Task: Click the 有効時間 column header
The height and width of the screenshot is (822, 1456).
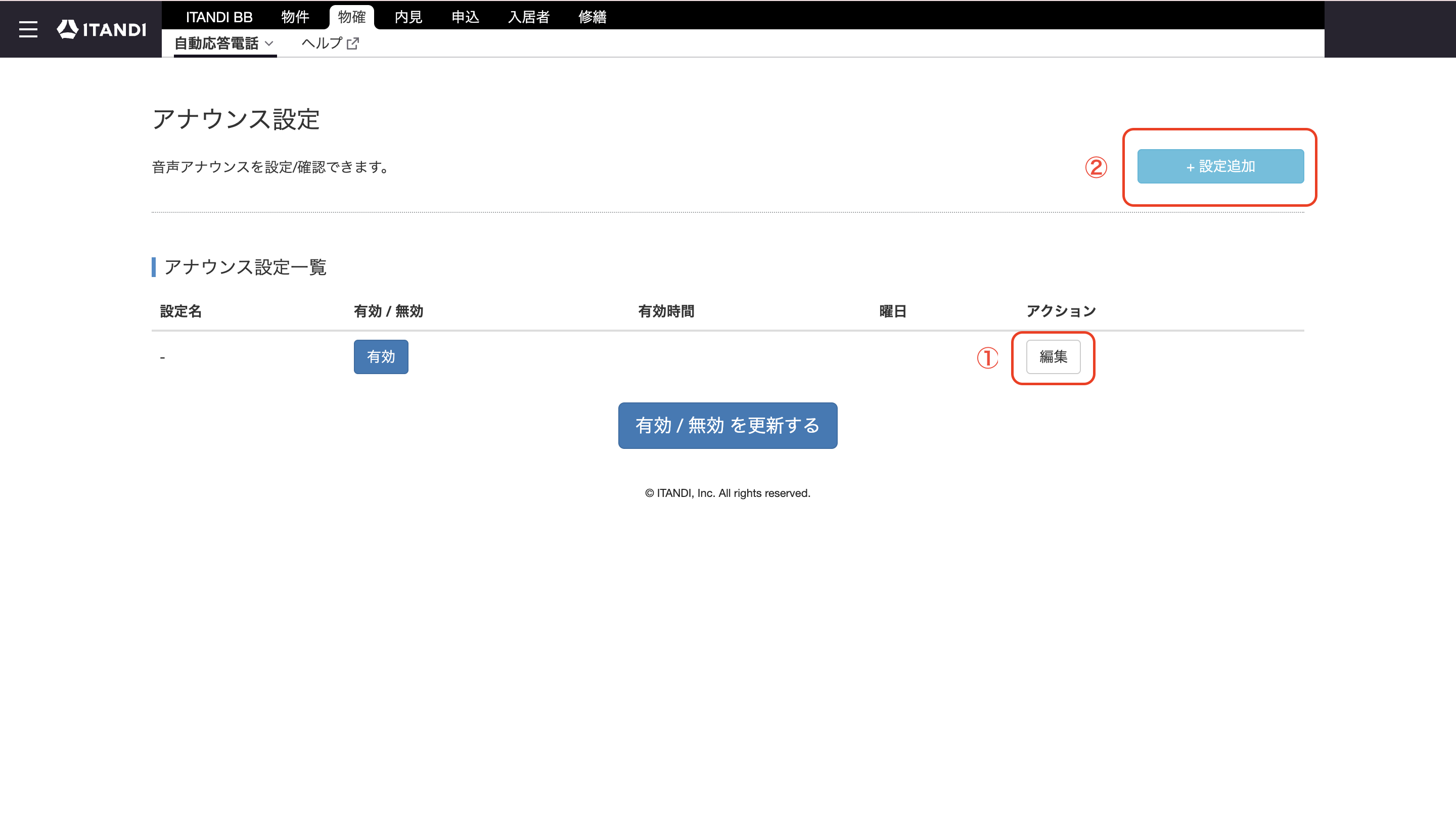Action: click(x=666, y=311)
